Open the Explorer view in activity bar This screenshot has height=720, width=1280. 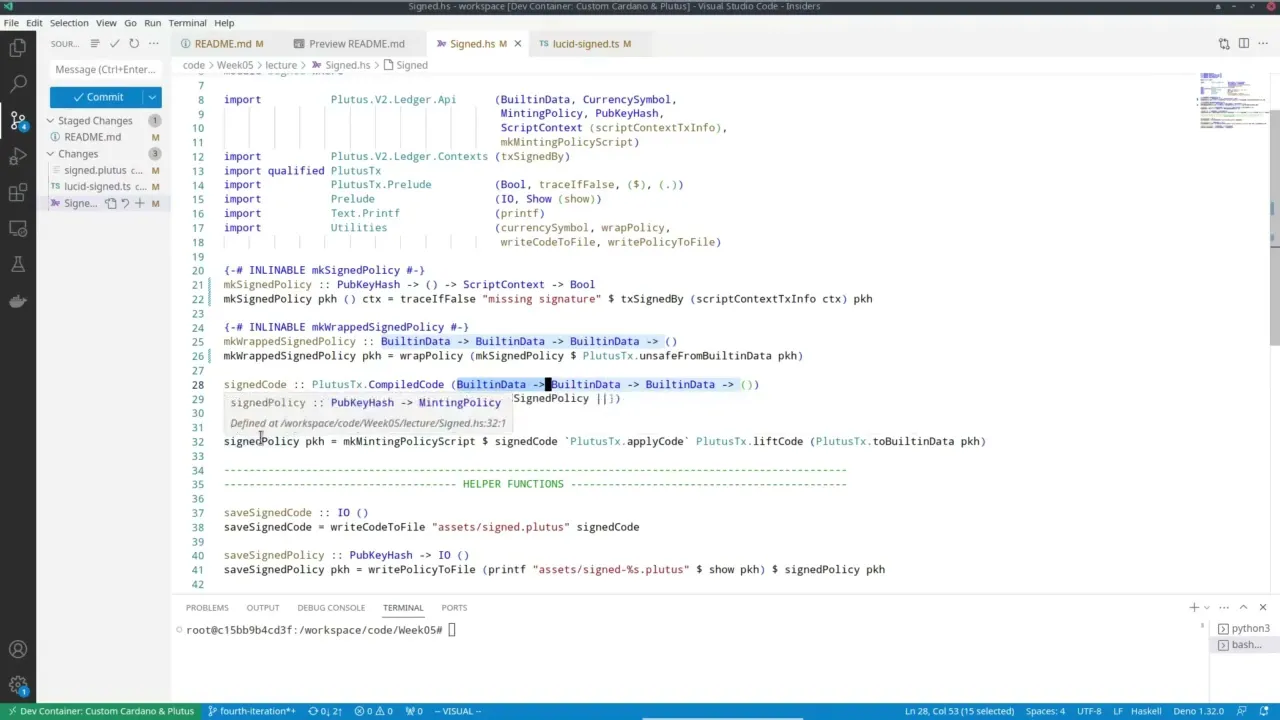(18, 48)
